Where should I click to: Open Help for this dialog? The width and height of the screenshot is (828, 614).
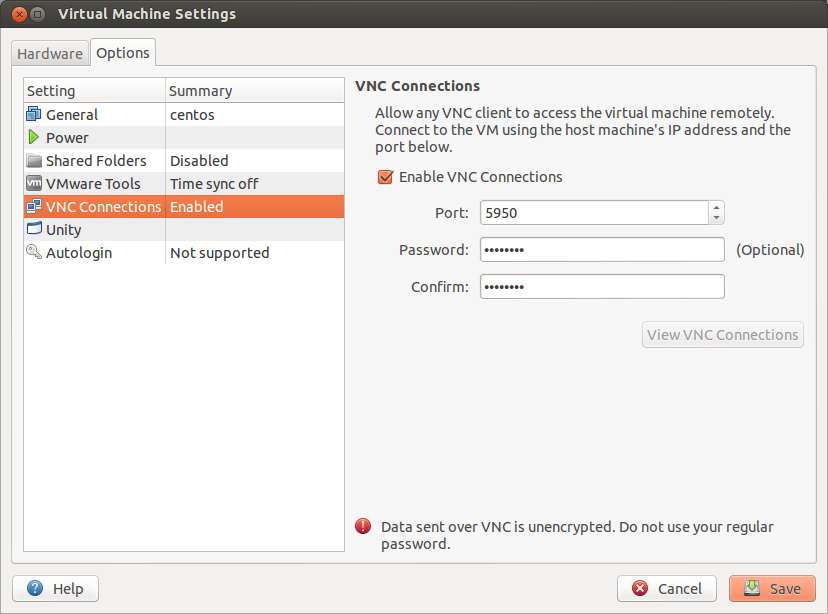(55, 588)
